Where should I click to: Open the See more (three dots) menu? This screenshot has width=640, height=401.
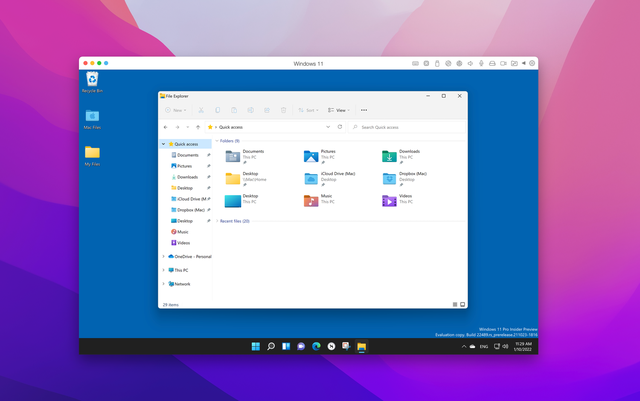click(364, 110)
